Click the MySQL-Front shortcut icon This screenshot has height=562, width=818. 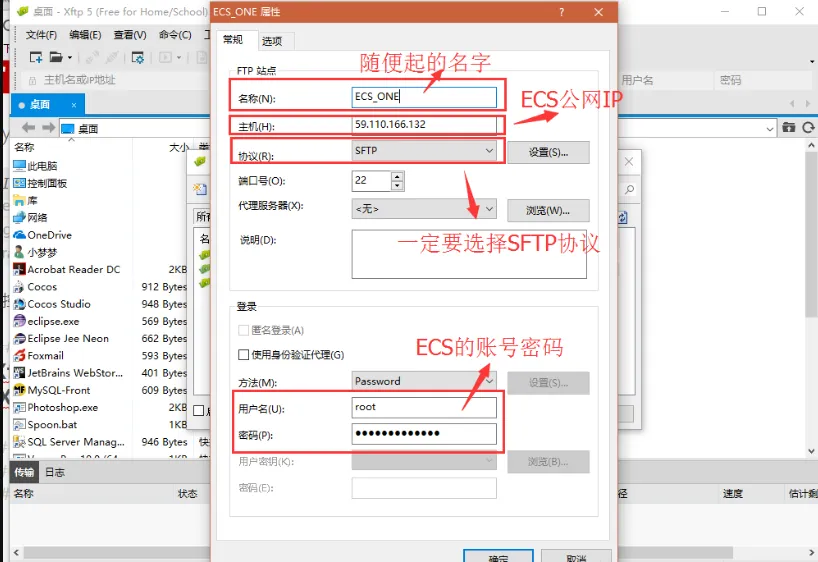(x=19, y=390)
